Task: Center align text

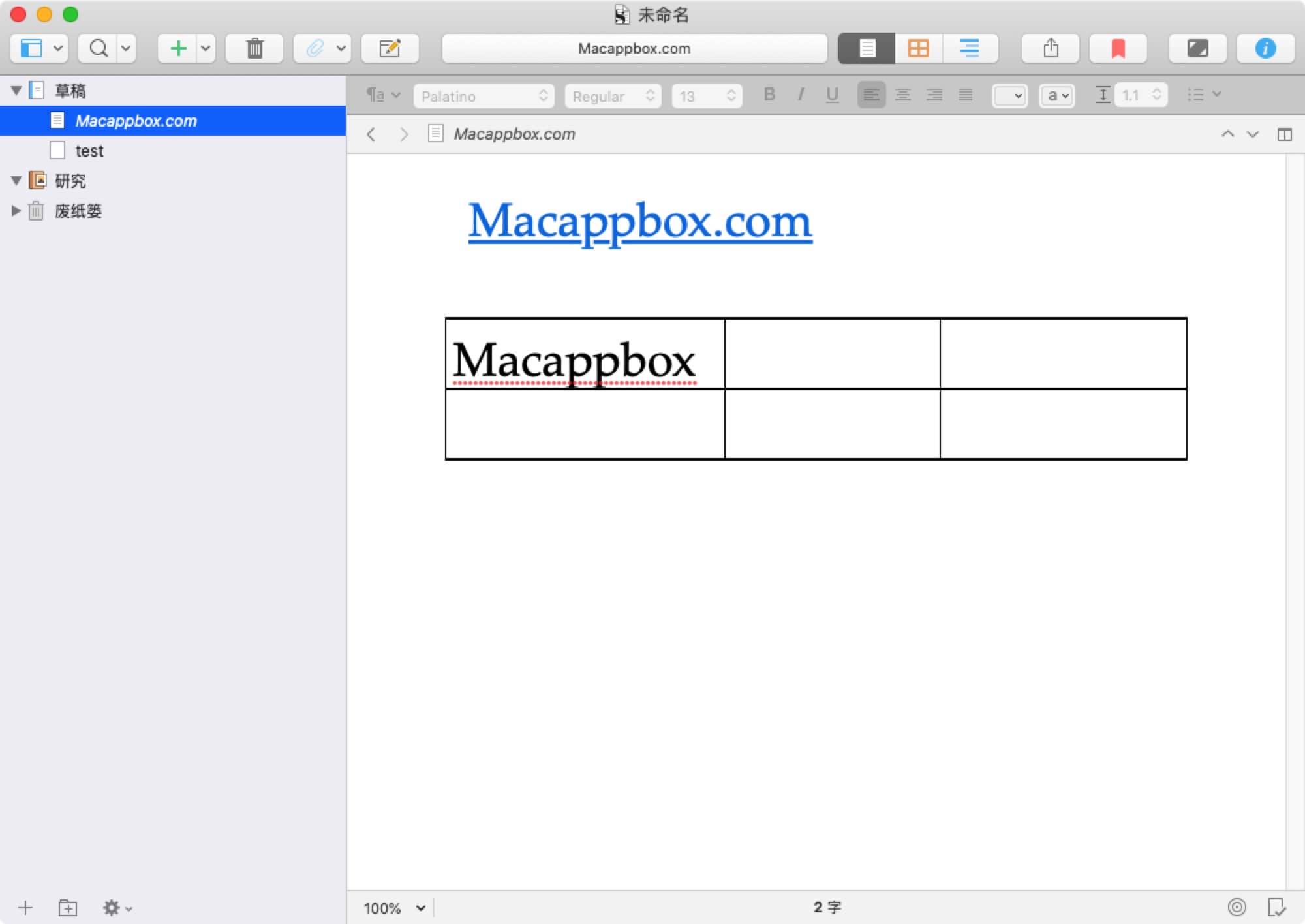Action: (x=903, y=95)
